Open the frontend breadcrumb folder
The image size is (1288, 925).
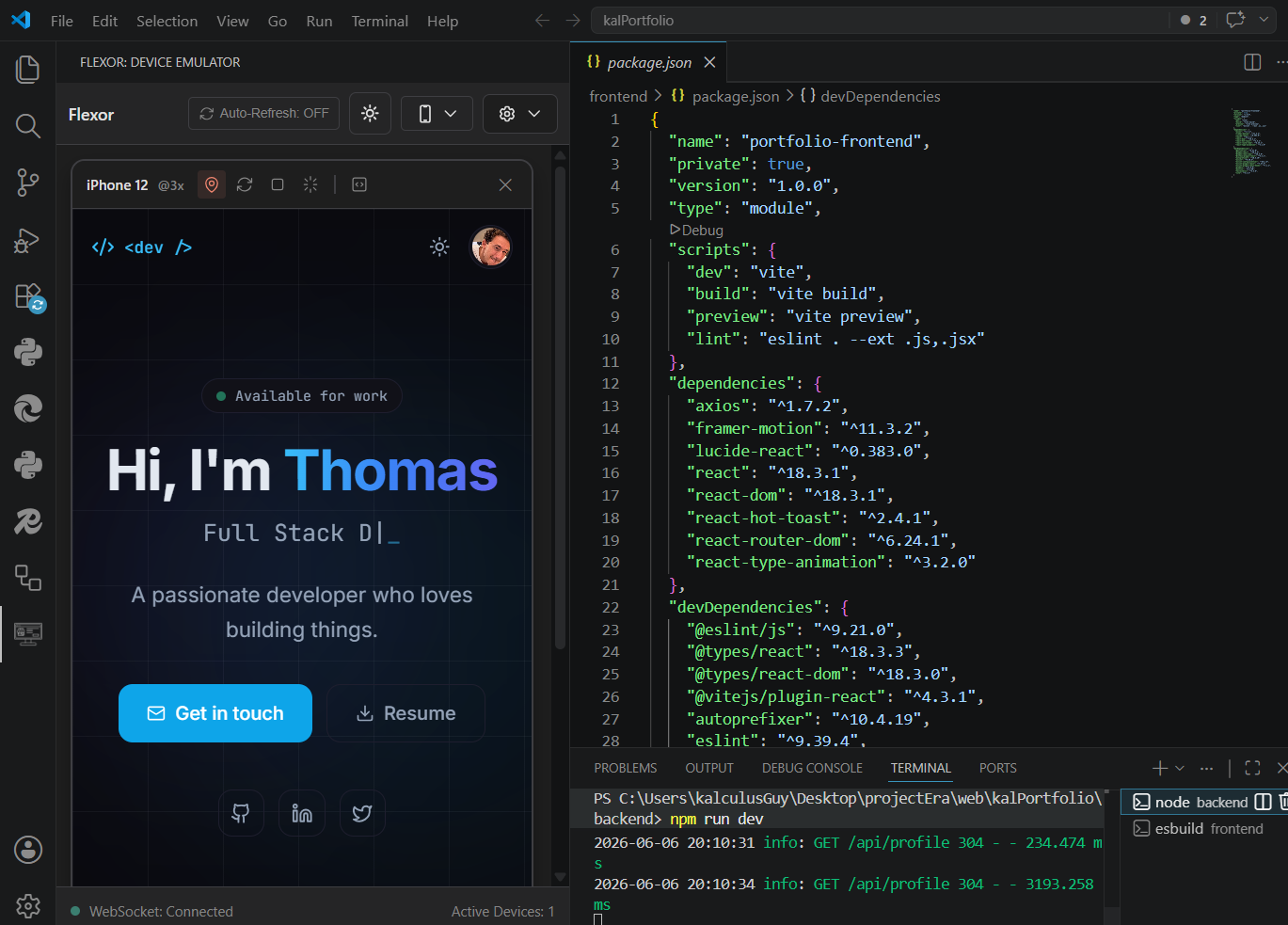coord(618,96)
